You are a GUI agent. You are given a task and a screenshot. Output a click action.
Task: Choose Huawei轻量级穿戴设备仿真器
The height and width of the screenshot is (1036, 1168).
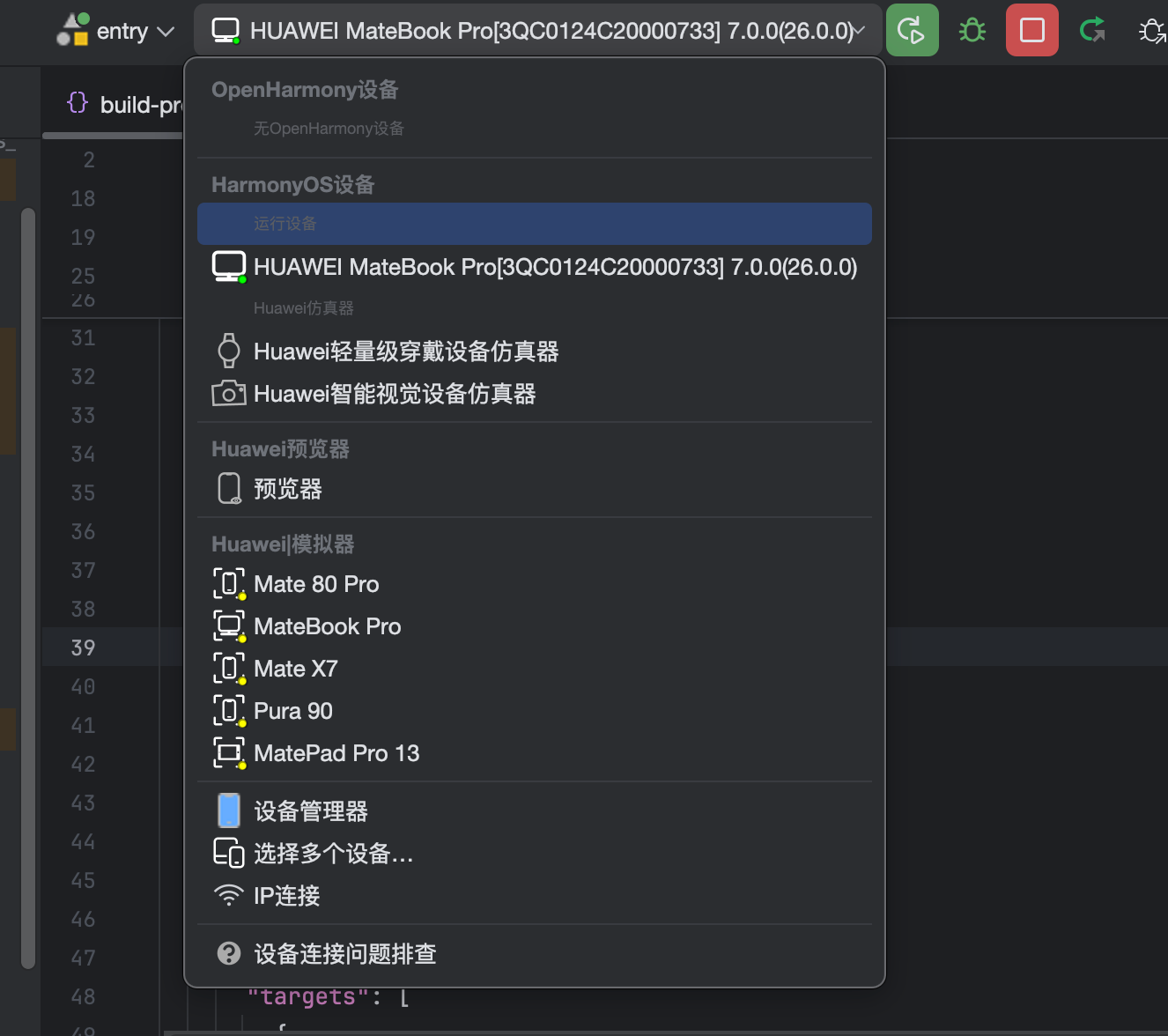(x=535, y=351)
